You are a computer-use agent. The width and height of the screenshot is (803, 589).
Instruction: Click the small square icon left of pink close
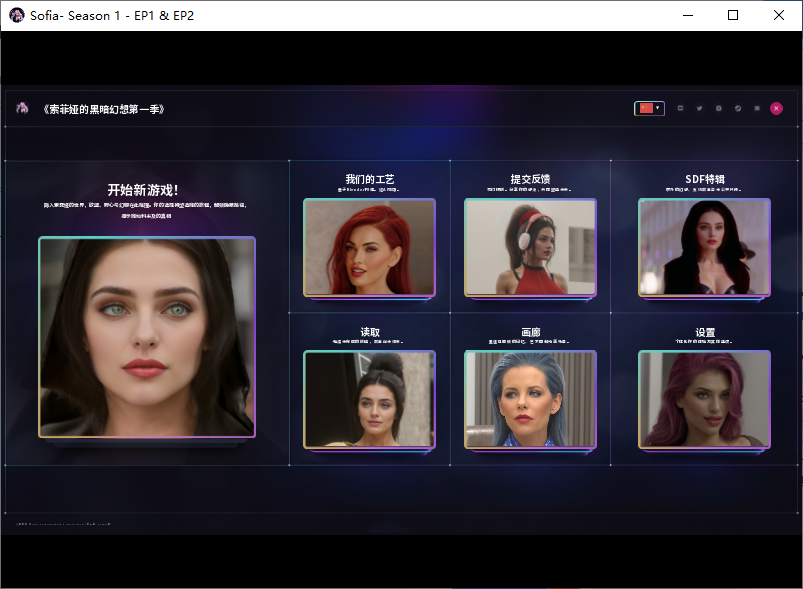[x=757, y=108]
